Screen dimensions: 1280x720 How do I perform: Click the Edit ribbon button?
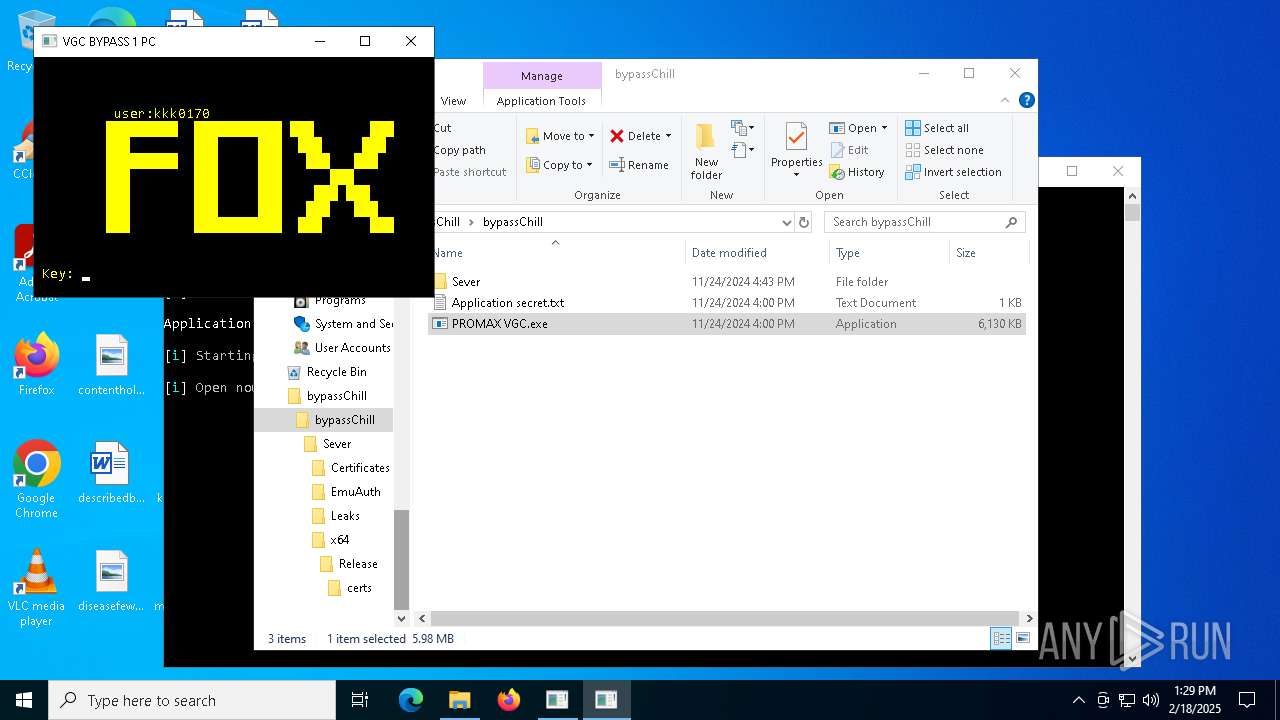[849, 150]
